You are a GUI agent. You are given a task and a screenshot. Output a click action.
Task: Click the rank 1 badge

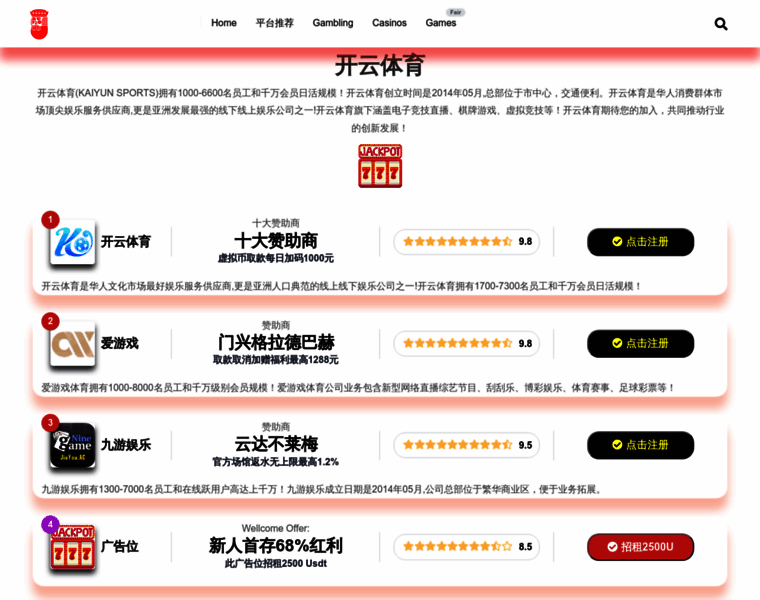click(50, 220)
